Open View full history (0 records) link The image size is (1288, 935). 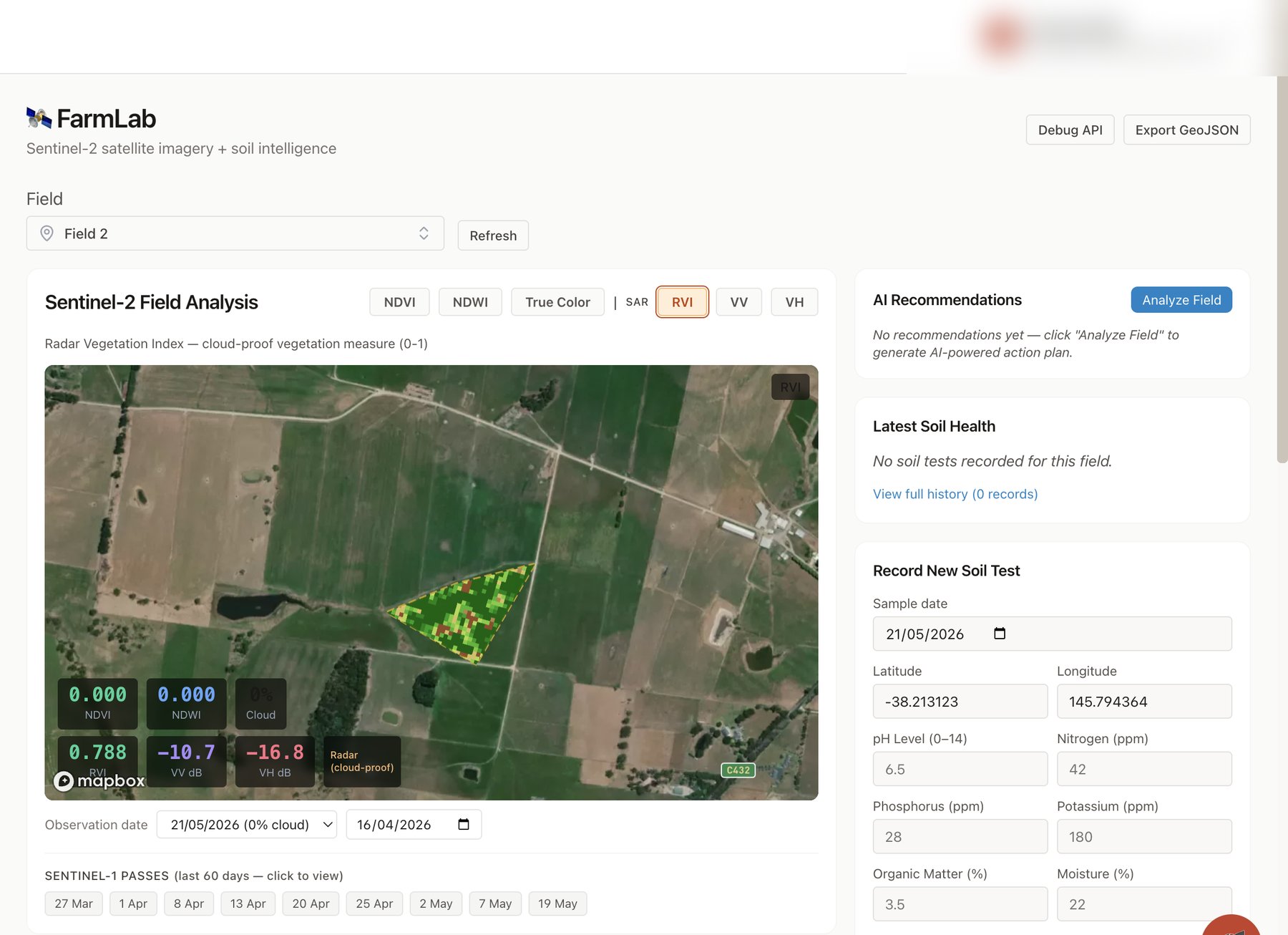[955, 494]
